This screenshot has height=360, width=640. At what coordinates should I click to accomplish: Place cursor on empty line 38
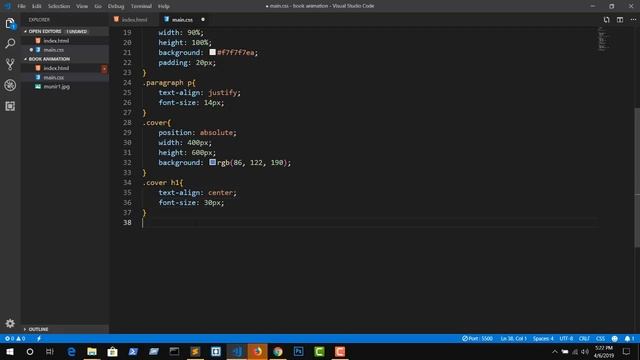[370, 222]
